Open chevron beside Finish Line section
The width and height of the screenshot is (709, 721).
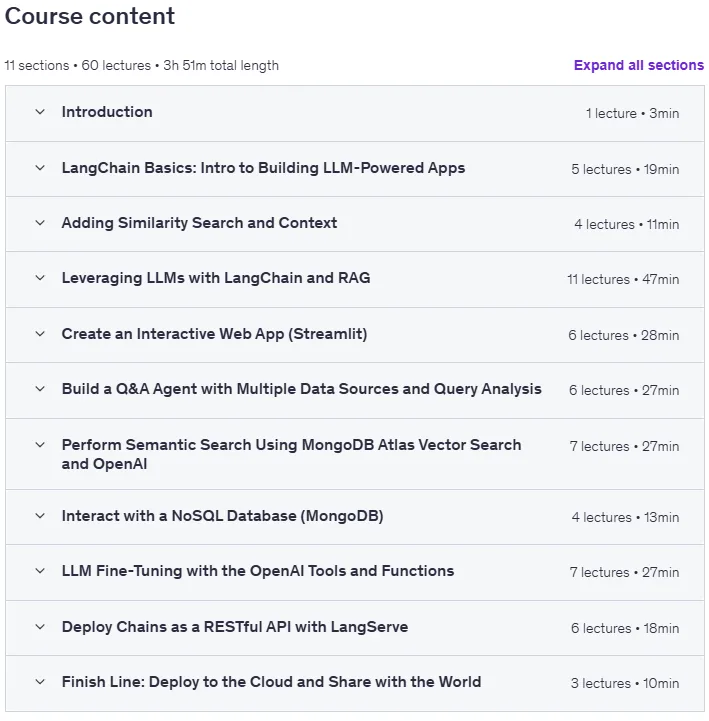coord(40,682)
